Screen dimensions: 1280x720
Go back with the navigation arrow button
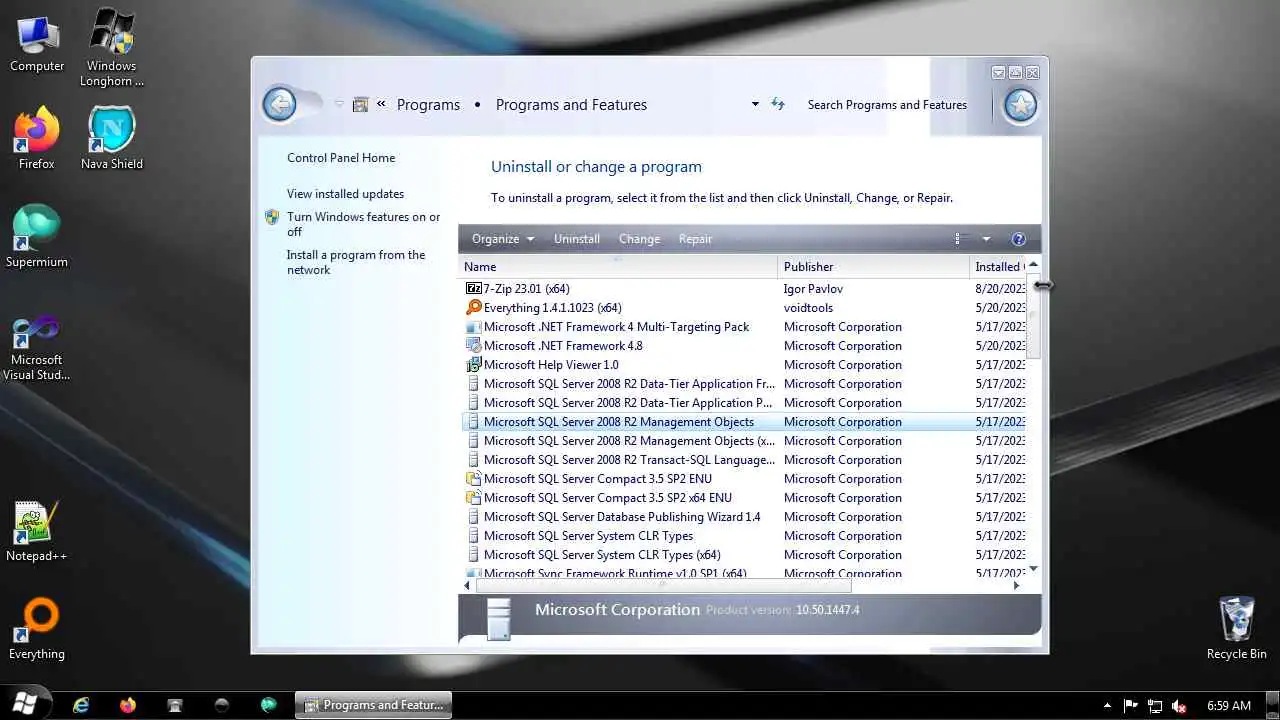[280, 104]
